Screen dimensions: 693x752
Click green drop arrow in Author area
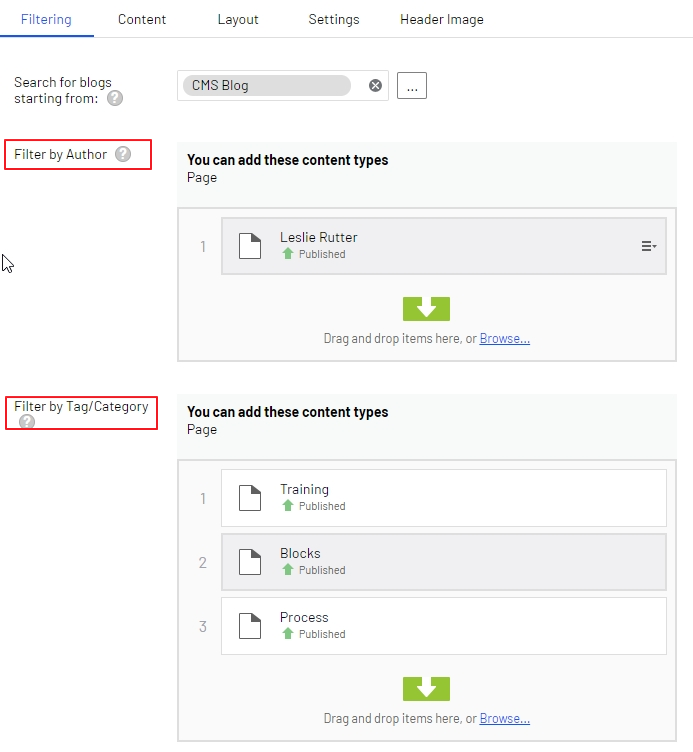tap(426, 308)
